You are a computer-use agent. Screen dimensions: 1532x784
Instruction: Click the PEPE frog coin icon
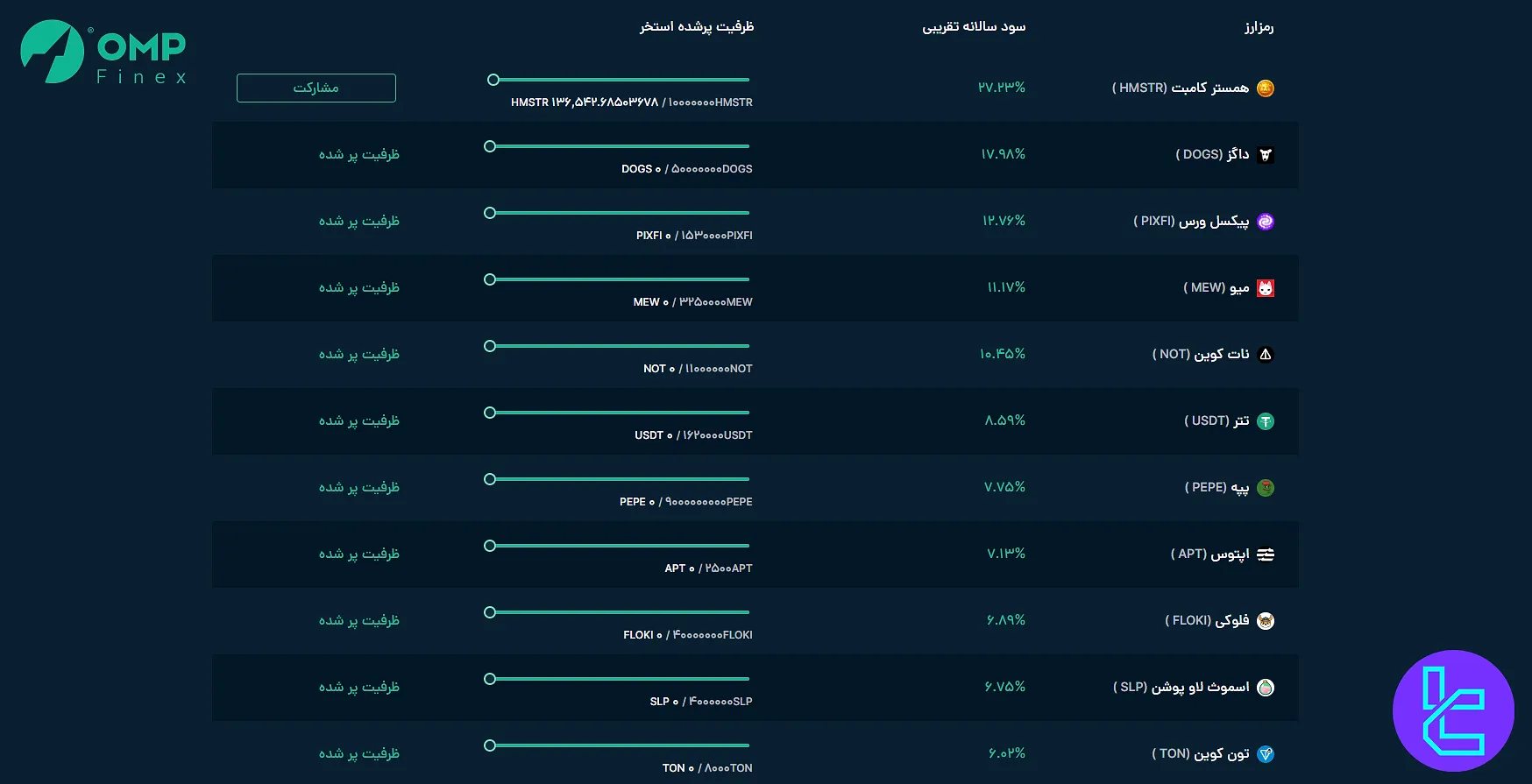[1265, 488]
